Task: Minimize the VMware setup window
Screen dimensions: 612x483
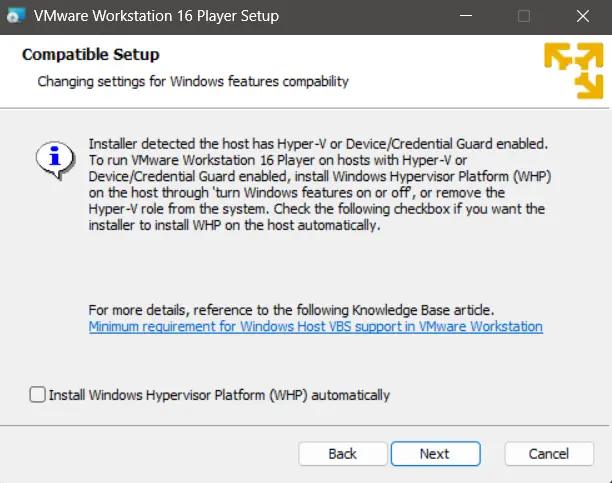Action: pos(467,17)
